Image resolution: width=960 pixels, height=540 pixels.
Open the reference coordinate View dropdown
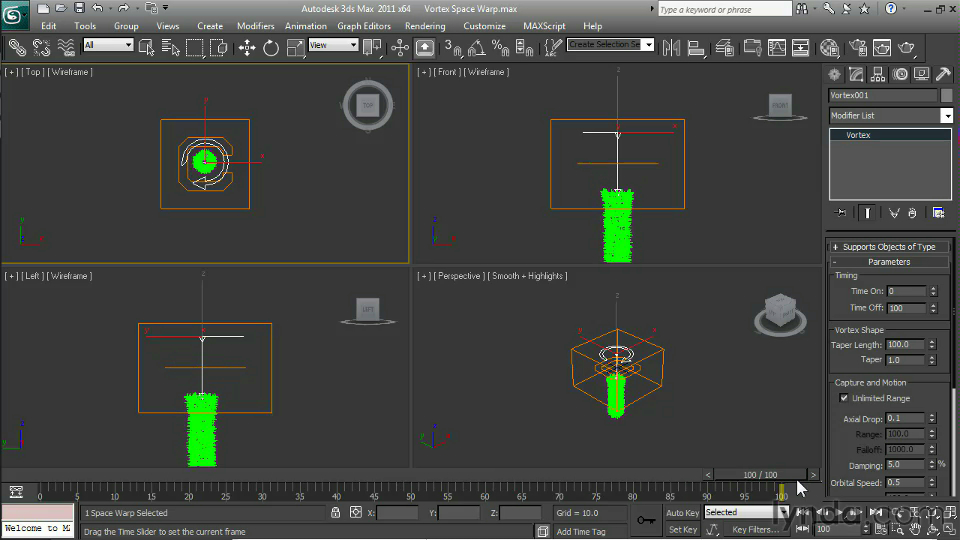point(333,45)
